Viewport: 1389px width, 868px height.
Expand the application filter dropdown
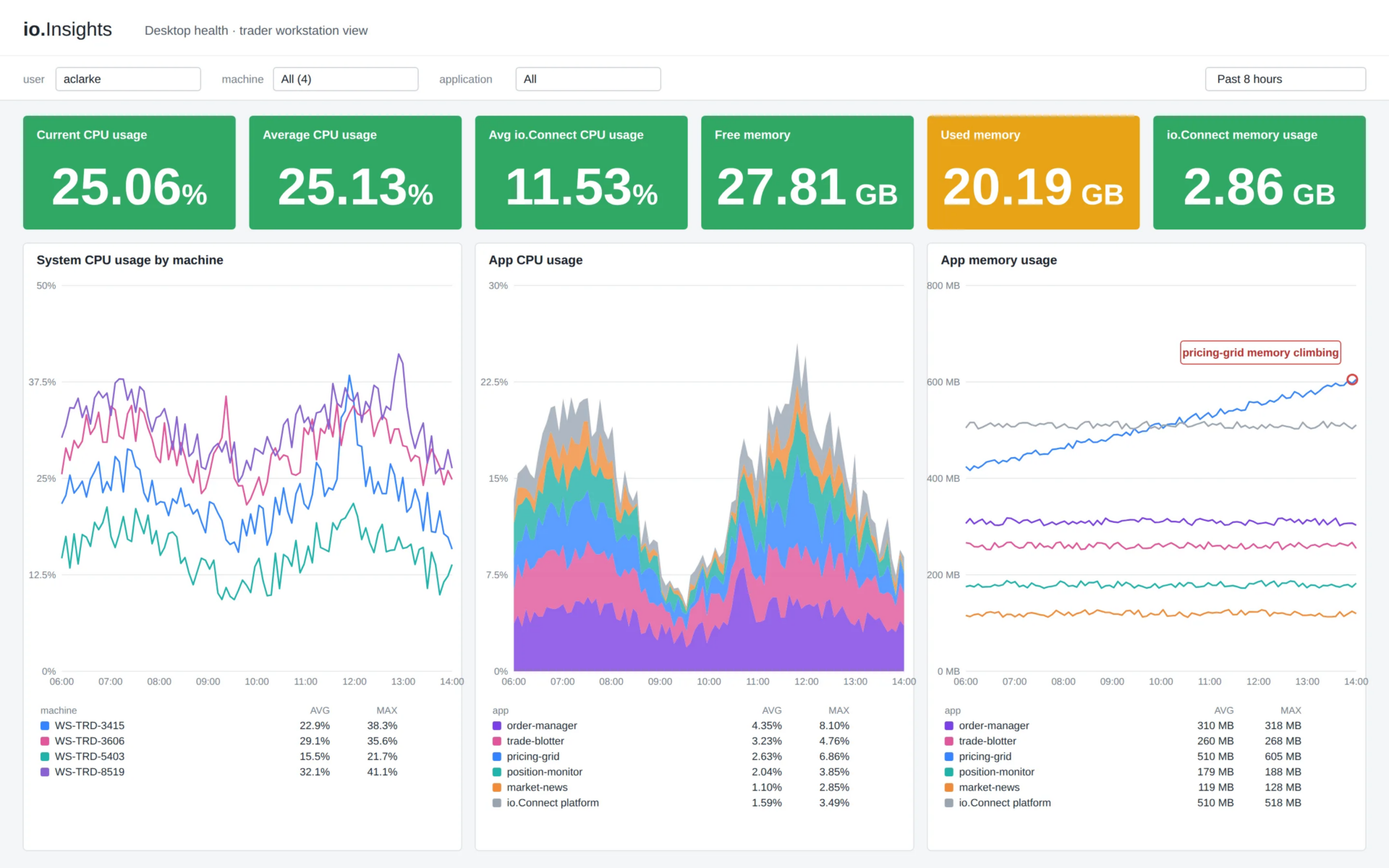point(587,79)
